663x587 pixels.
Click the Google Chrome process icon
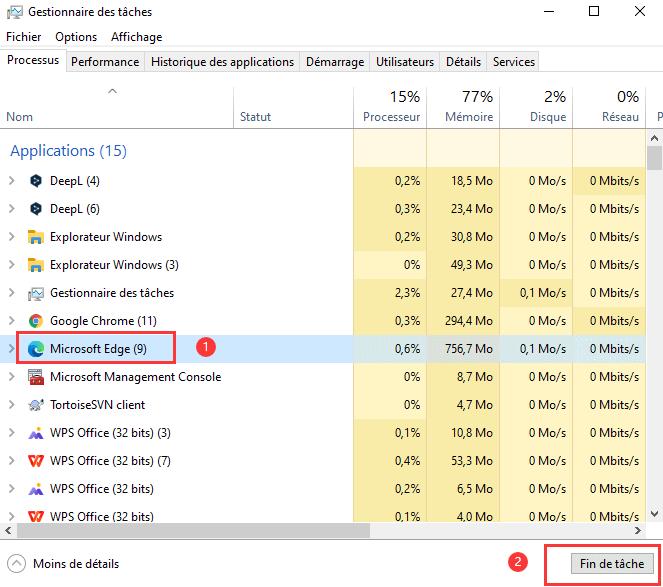[36, 321]
